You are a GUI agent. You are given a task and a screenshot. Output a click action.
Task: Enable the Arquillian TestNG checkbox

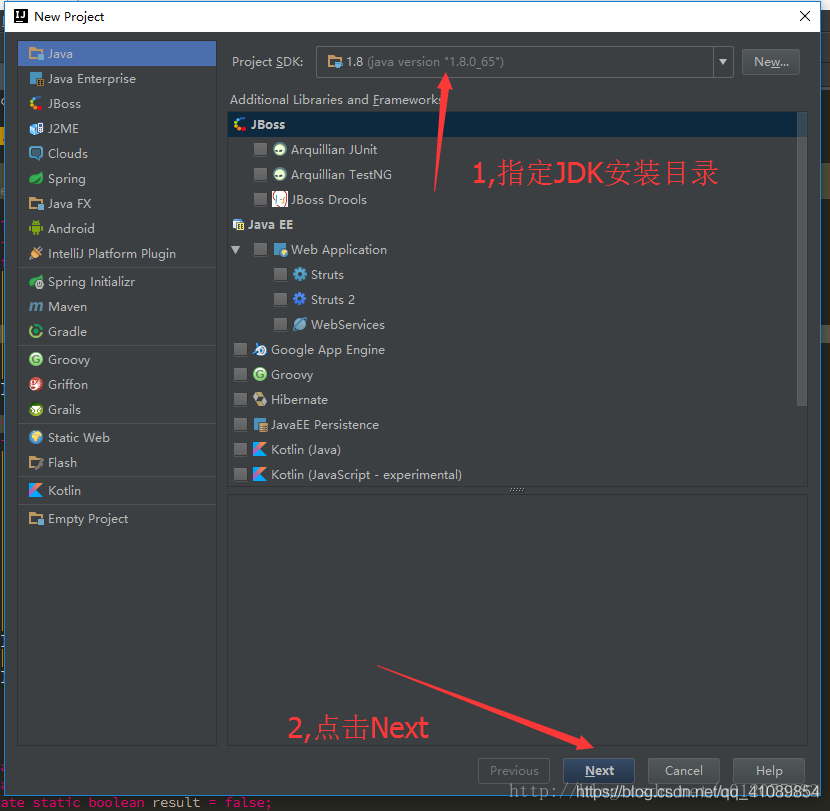coord(260,175)
